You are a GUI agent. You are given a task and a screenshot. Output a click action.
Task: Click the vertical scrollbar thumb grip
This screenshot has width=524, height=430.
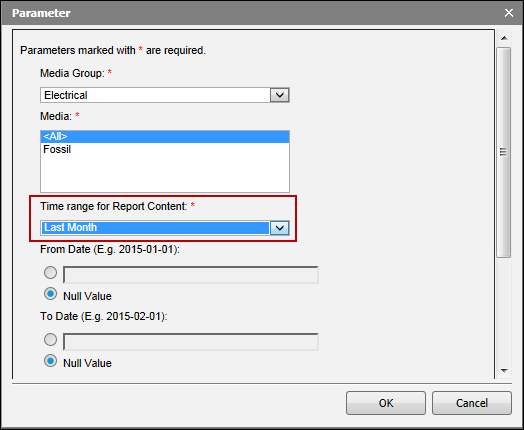(504, 152)
